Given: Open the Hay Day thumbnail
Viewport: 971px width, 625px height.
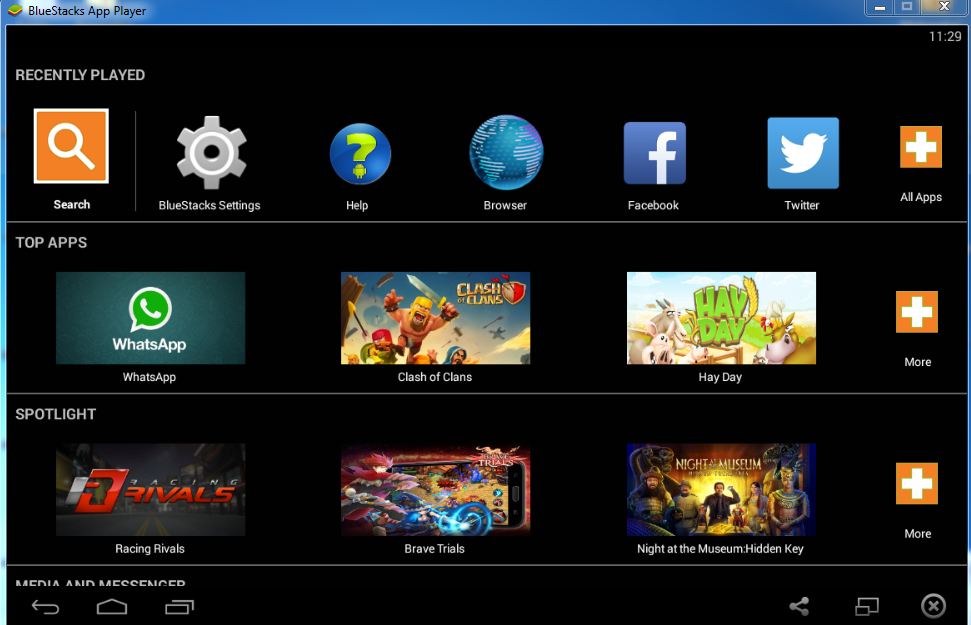Looking at the screenshot, I should [721, 318].
